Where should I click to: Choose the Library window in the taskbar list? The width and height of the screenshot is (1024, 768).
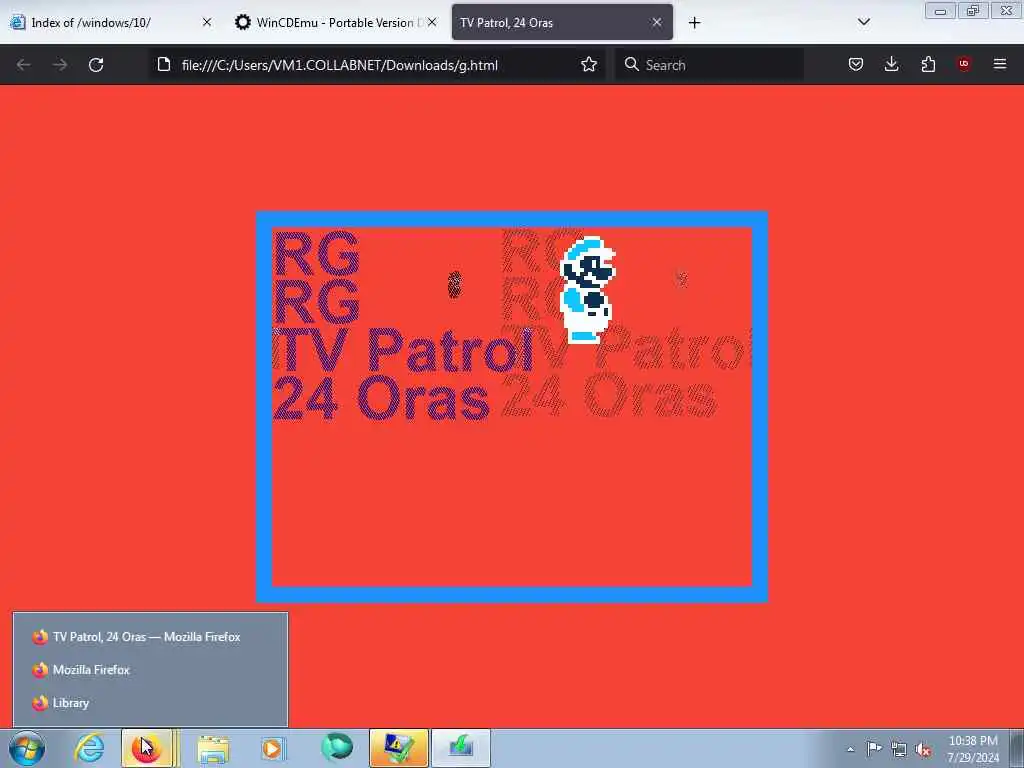point(150,703)
